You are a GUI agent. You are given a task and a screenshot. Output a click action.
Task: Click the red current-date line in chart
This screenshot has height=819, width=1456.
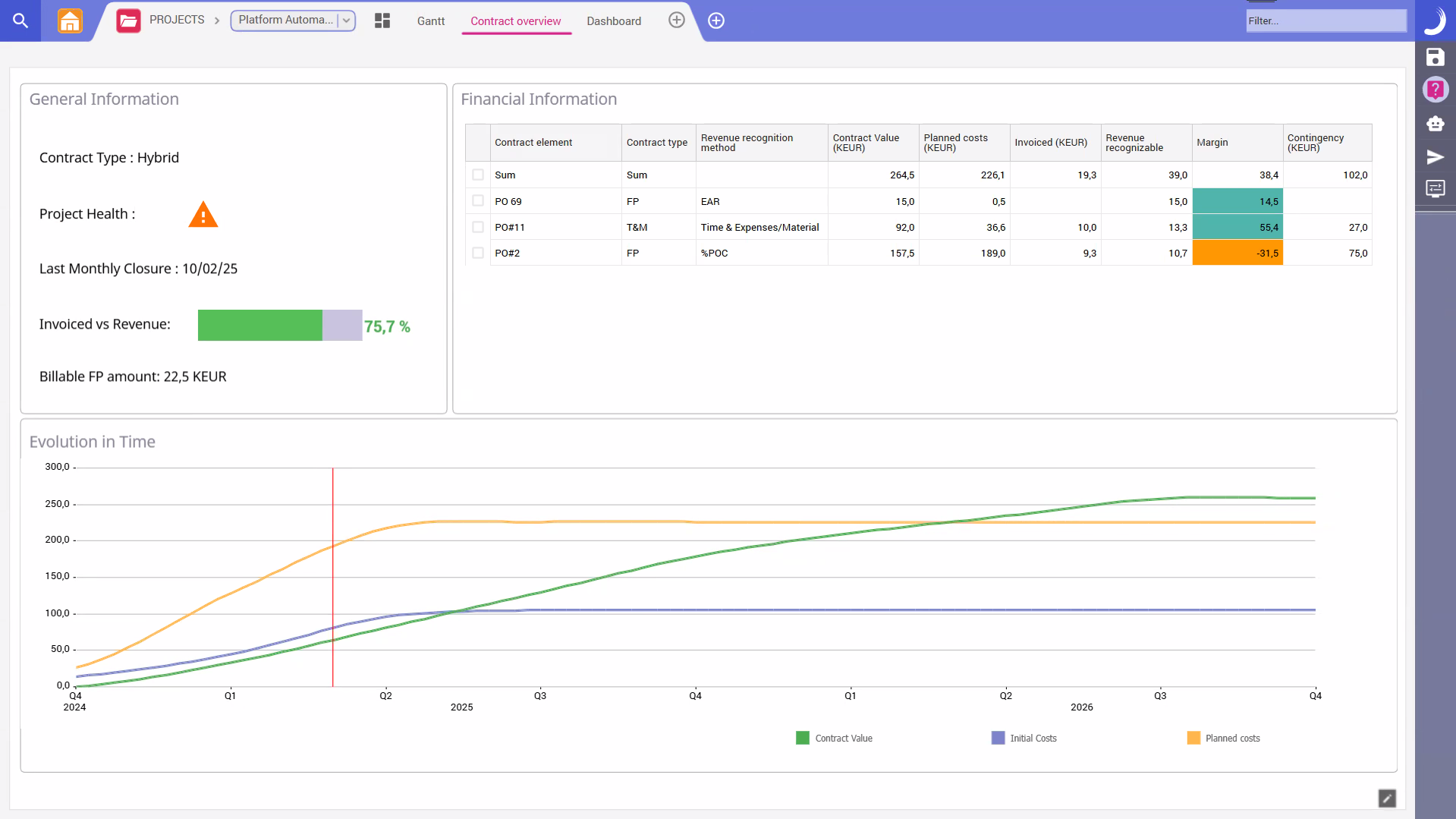coord(332,577)
